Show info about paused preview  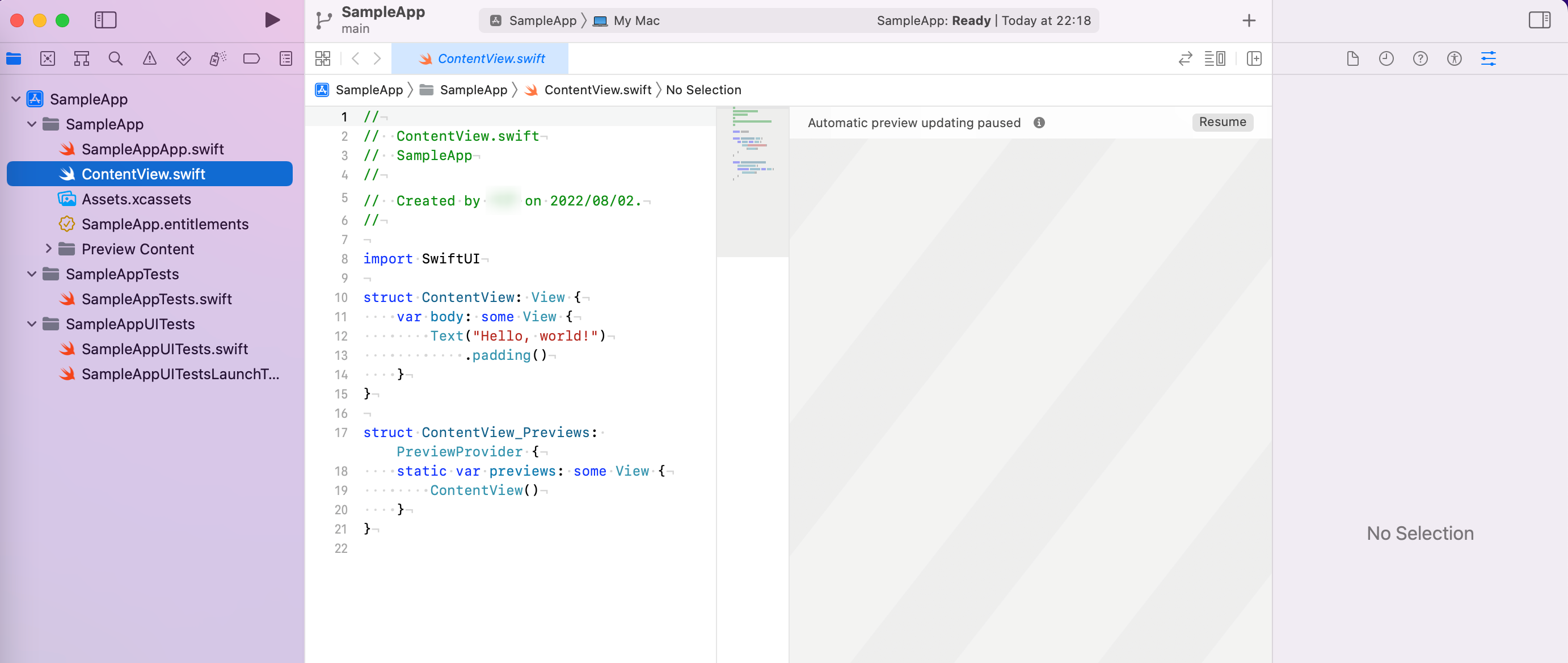(x=1039, y=123)
